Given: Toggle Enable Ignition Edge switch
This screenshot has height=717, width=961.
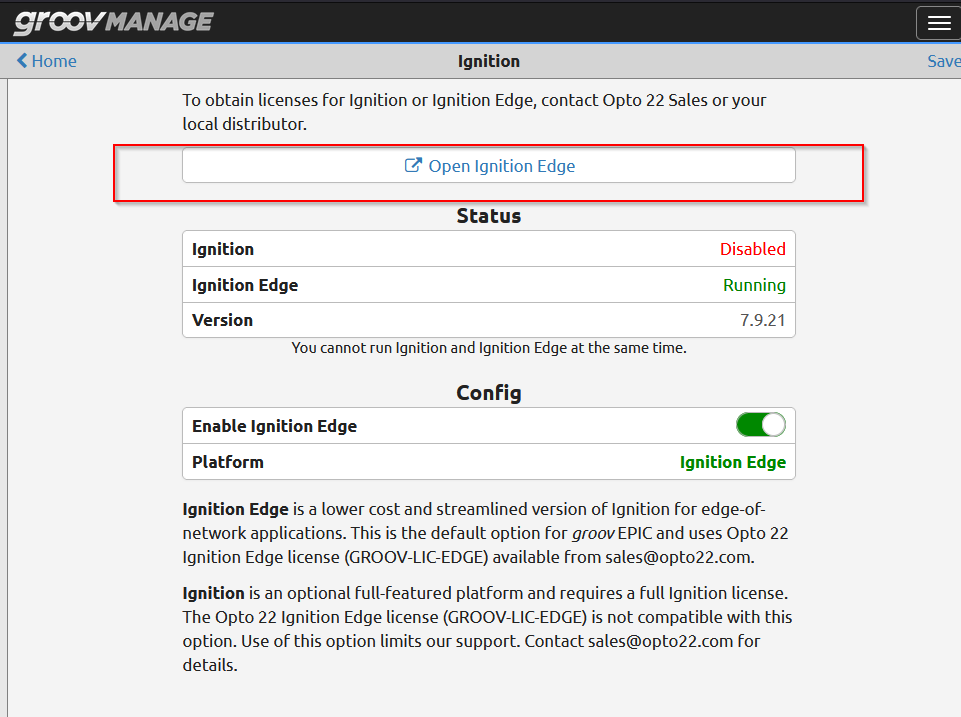Looking at the screenshot, I should coord(761,425).
